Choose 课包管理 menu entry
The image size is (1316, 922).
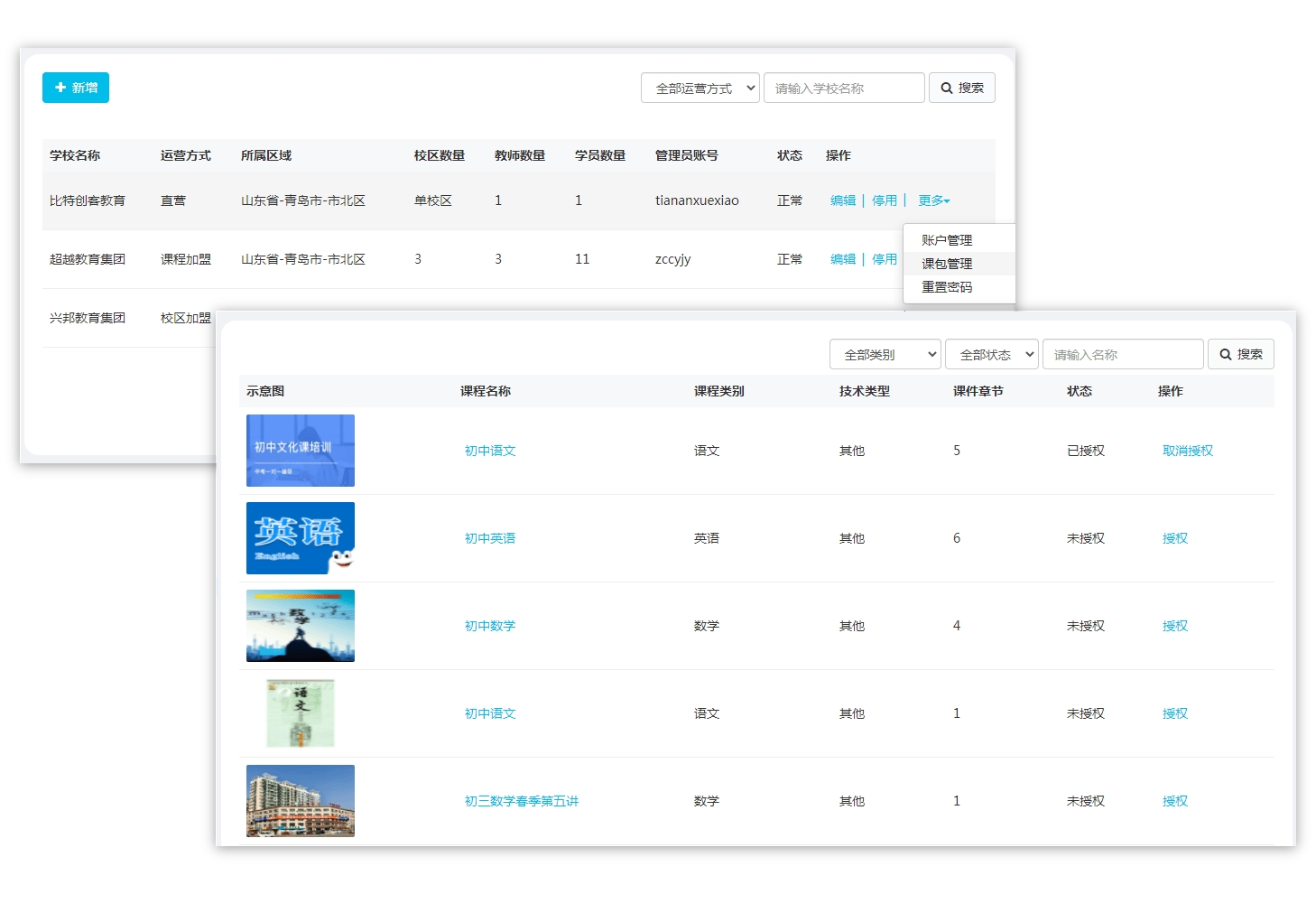946,264
